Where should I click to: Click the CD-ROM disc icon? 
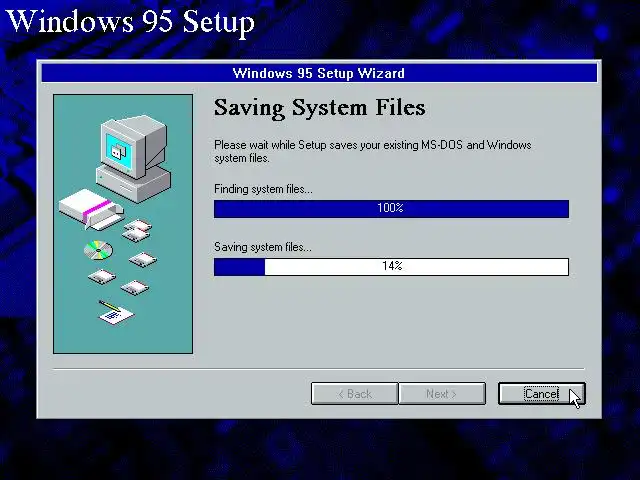point(98,250)
